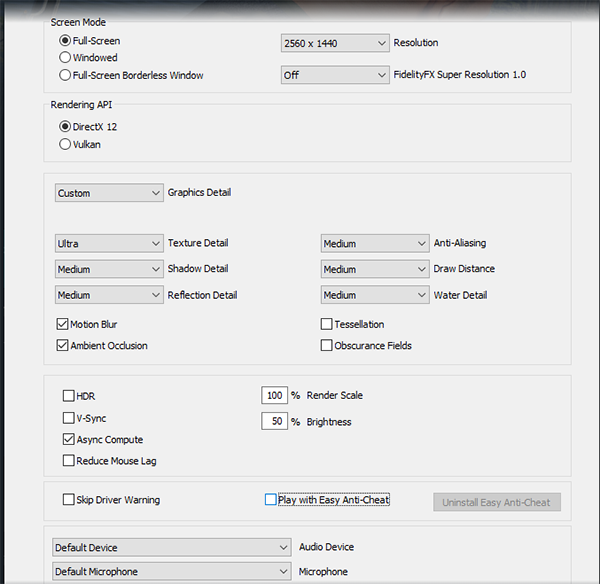Enable Obscurance Fields checkbox
The image size is (600, 584).
point(326,345)
